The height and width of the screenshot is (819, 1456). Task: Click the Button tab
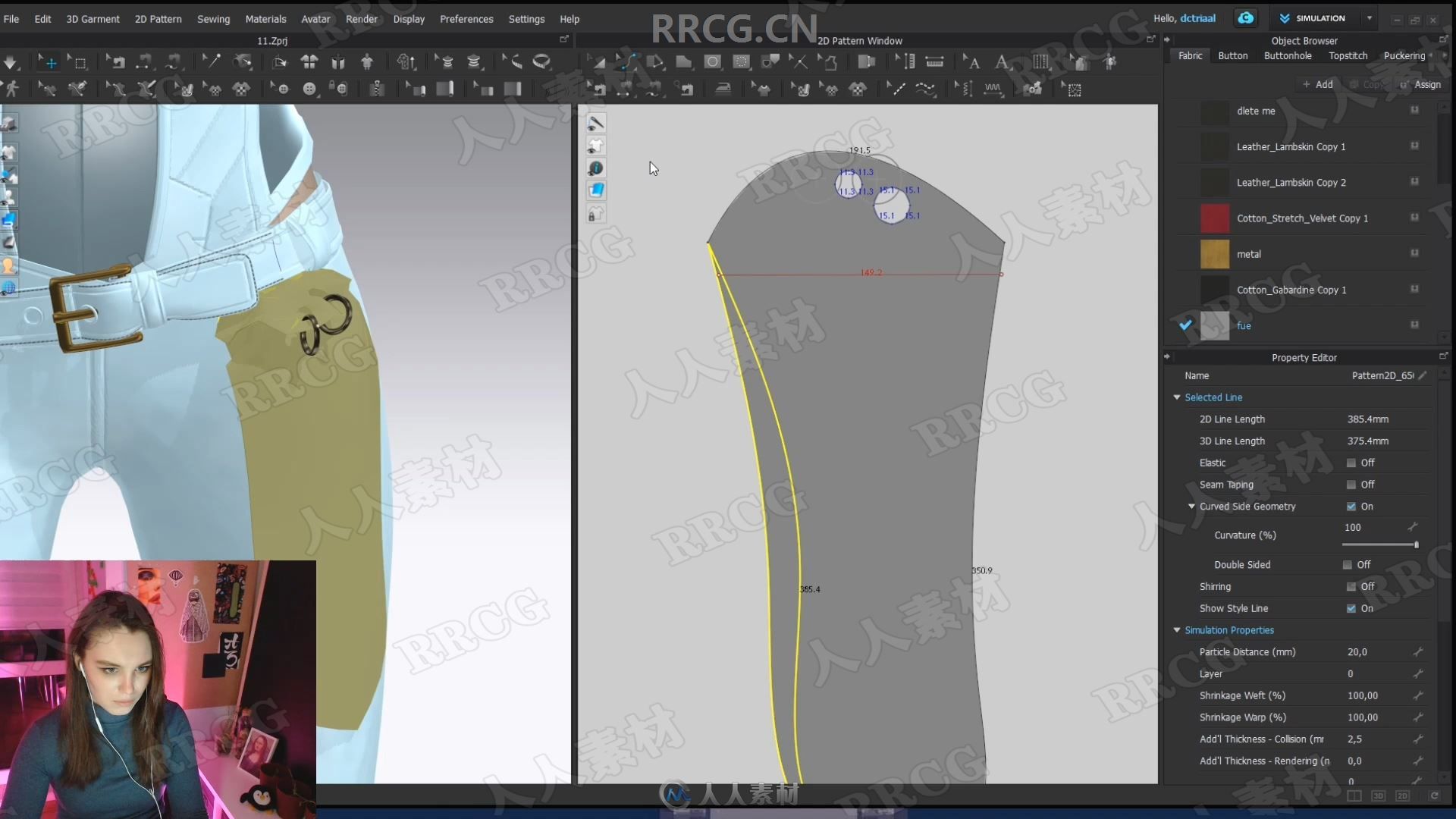coord(1232,55)
